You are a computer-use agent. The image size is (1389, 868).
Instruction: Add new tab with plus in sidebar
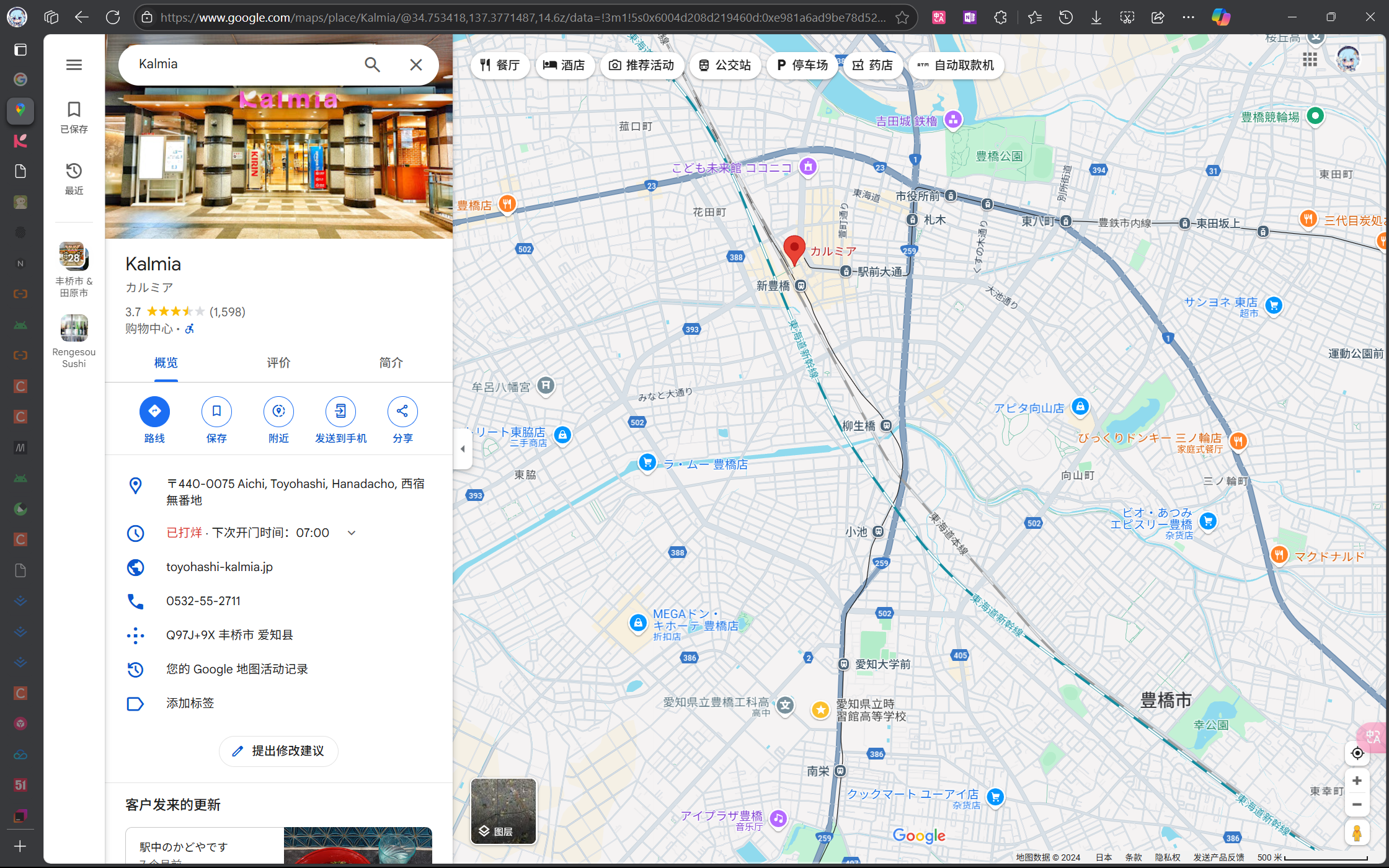click(x=20, y=846)
